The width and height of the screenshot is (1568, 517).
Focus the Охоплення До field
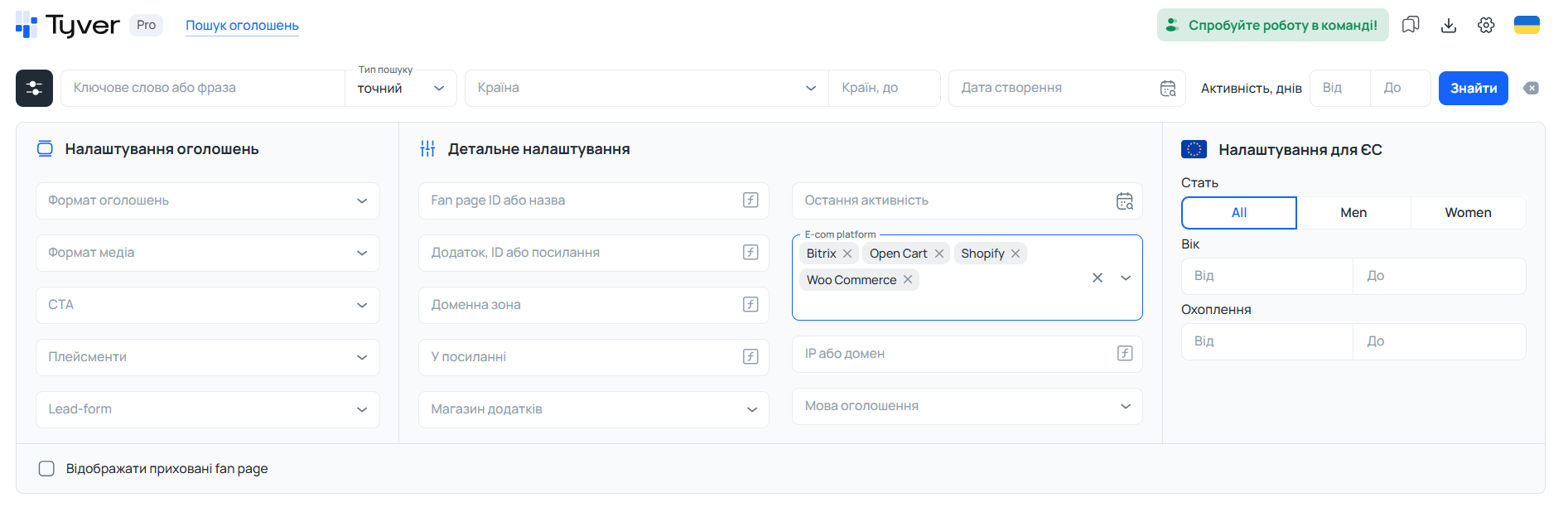1440,341
